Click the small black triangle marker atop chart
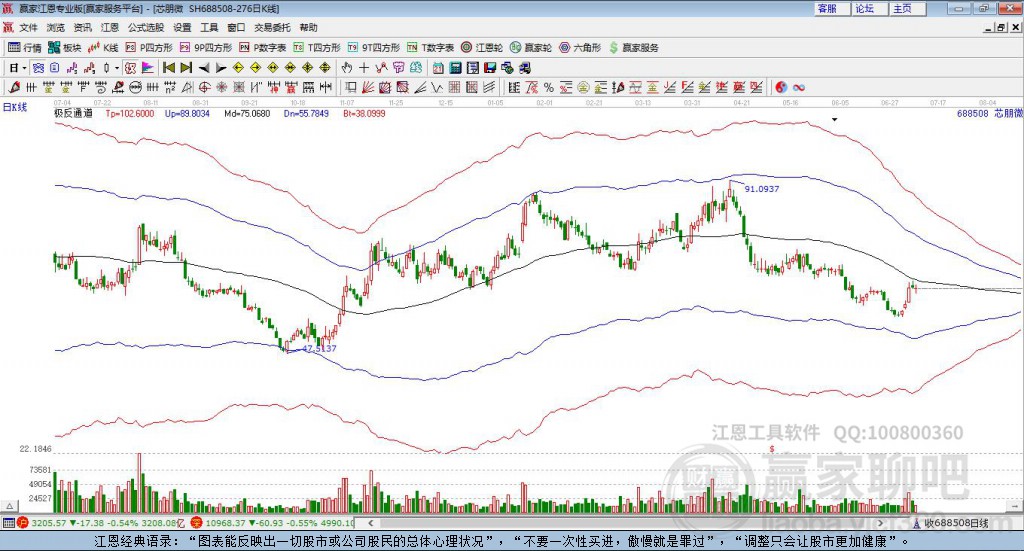The width and height of the screenshot is (1024, 551). [x=834, y=119]
